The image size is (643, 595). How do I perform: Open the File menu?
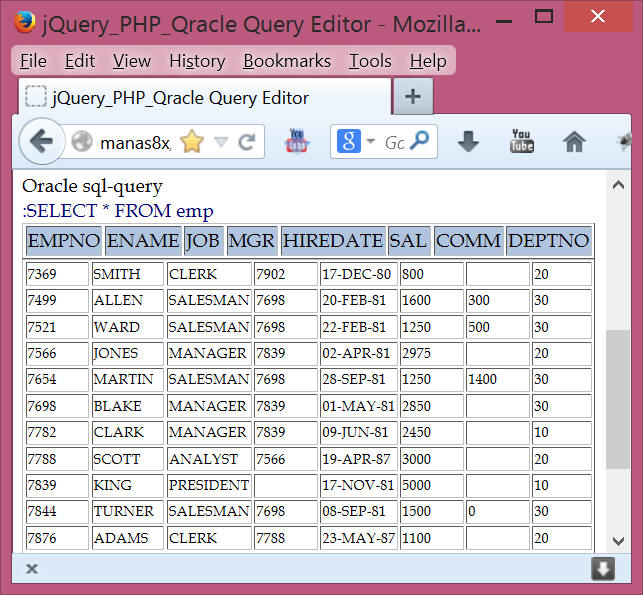pyautogui.click(x=33, y=61)
